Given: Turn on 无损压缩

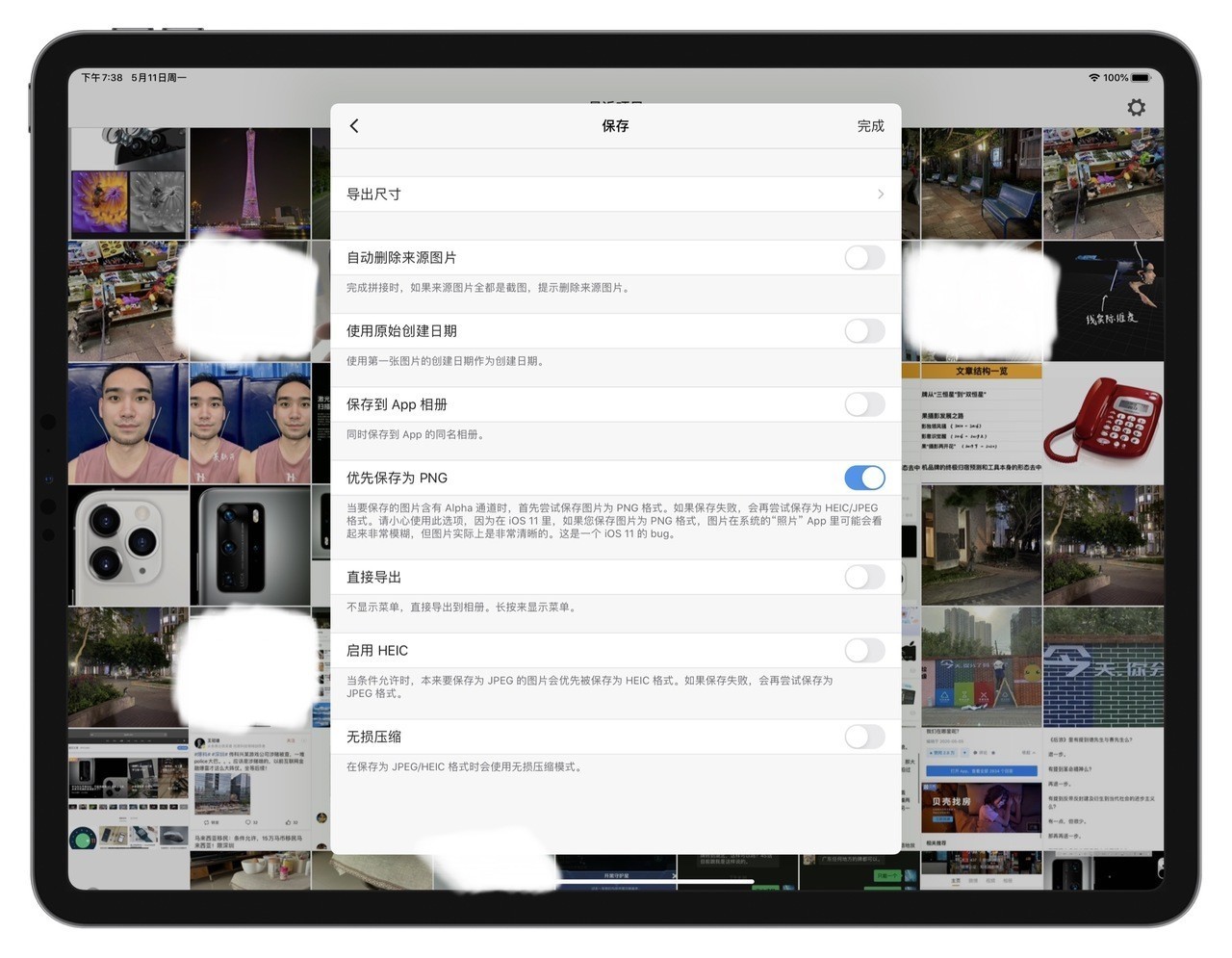Looking at the screenshot, I should tap(864, 737).
